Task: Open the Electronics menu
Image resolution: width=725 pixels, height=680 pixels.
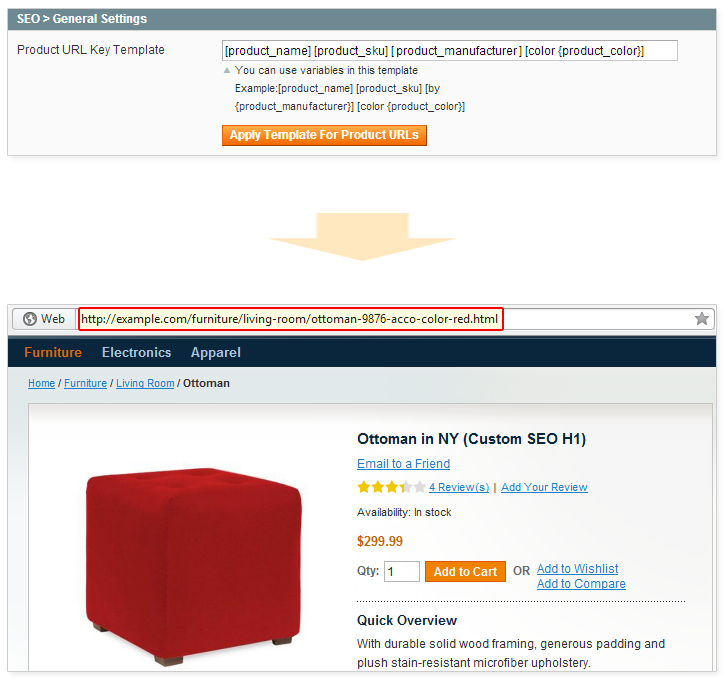Action: (x=136, y=352)
